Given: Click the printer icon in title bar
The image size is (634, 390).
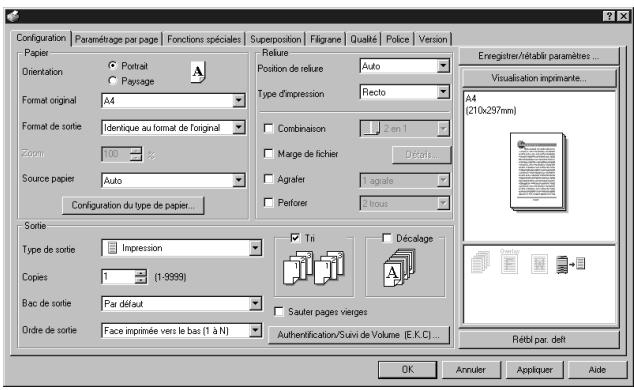Looking at the screenshot, I should click(13, 16).
